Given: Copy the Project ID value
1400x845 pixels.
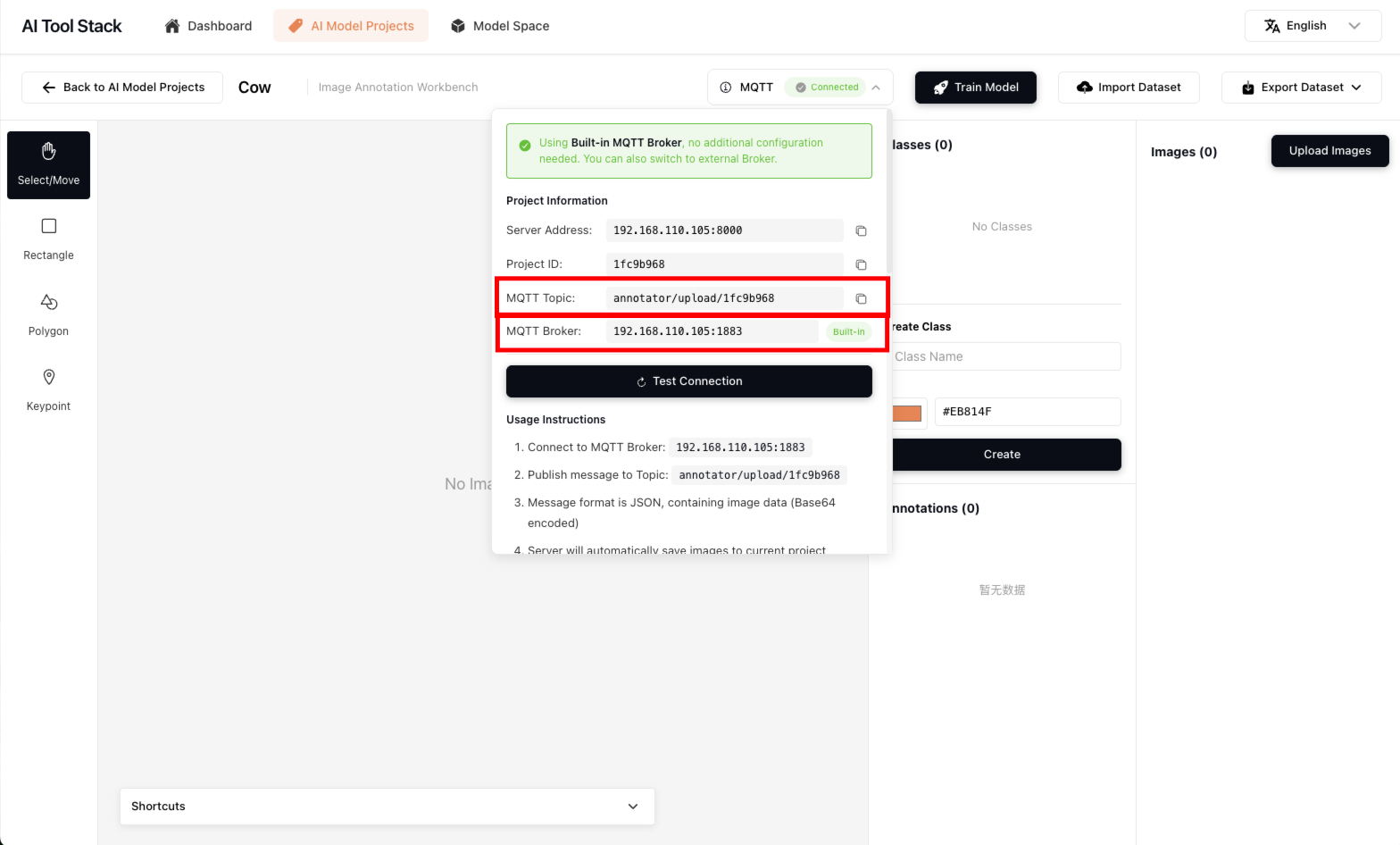Looking at the screenshot, I should (x=861, y=265).
